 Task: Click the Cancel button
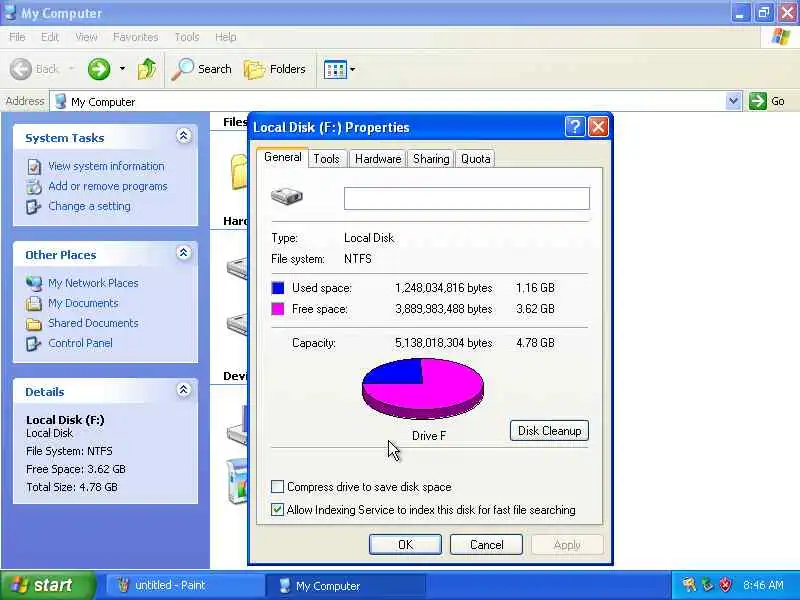coord(486,544)
